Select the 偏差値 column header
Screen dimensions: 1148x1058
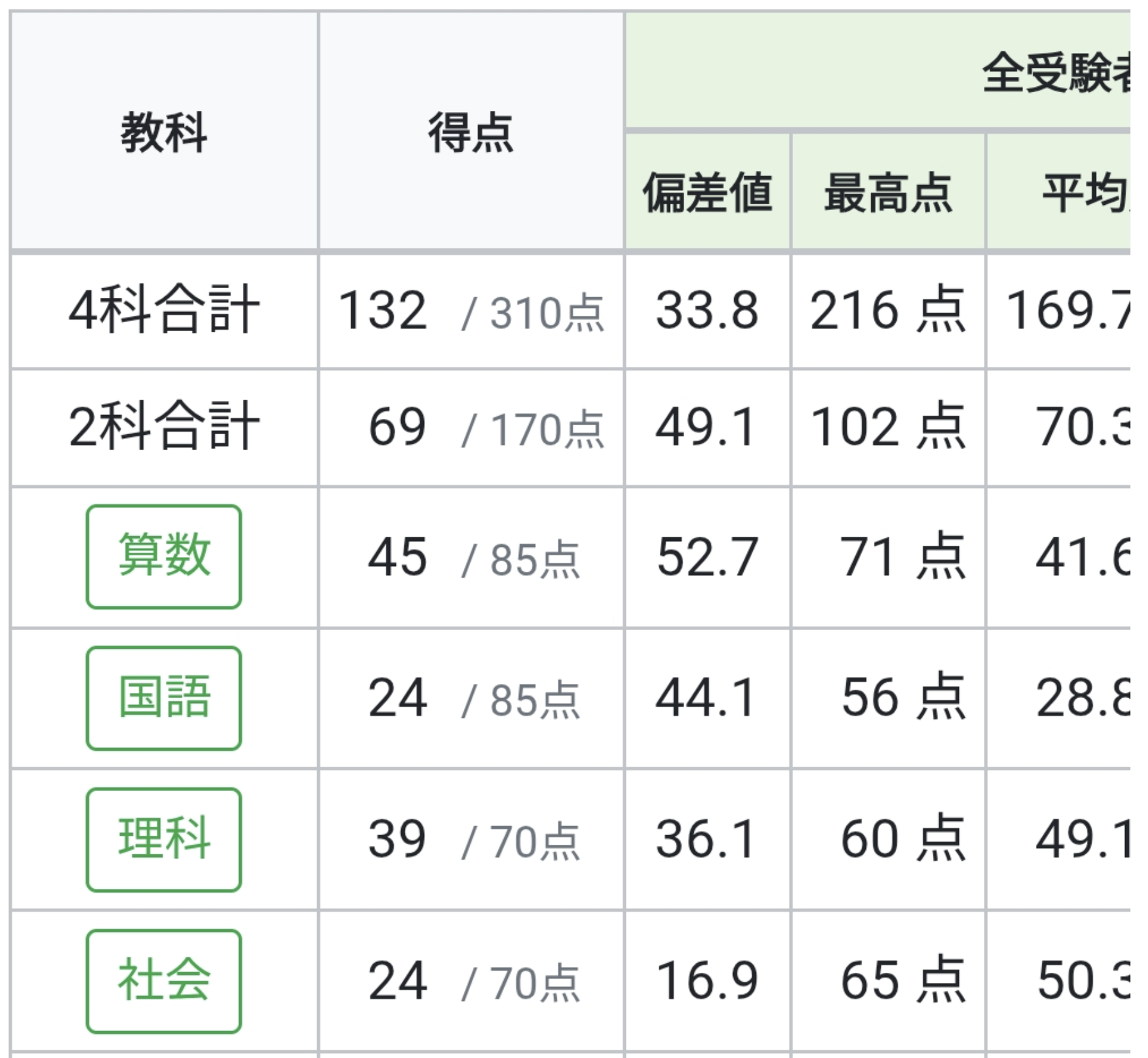tap(707, 192)
